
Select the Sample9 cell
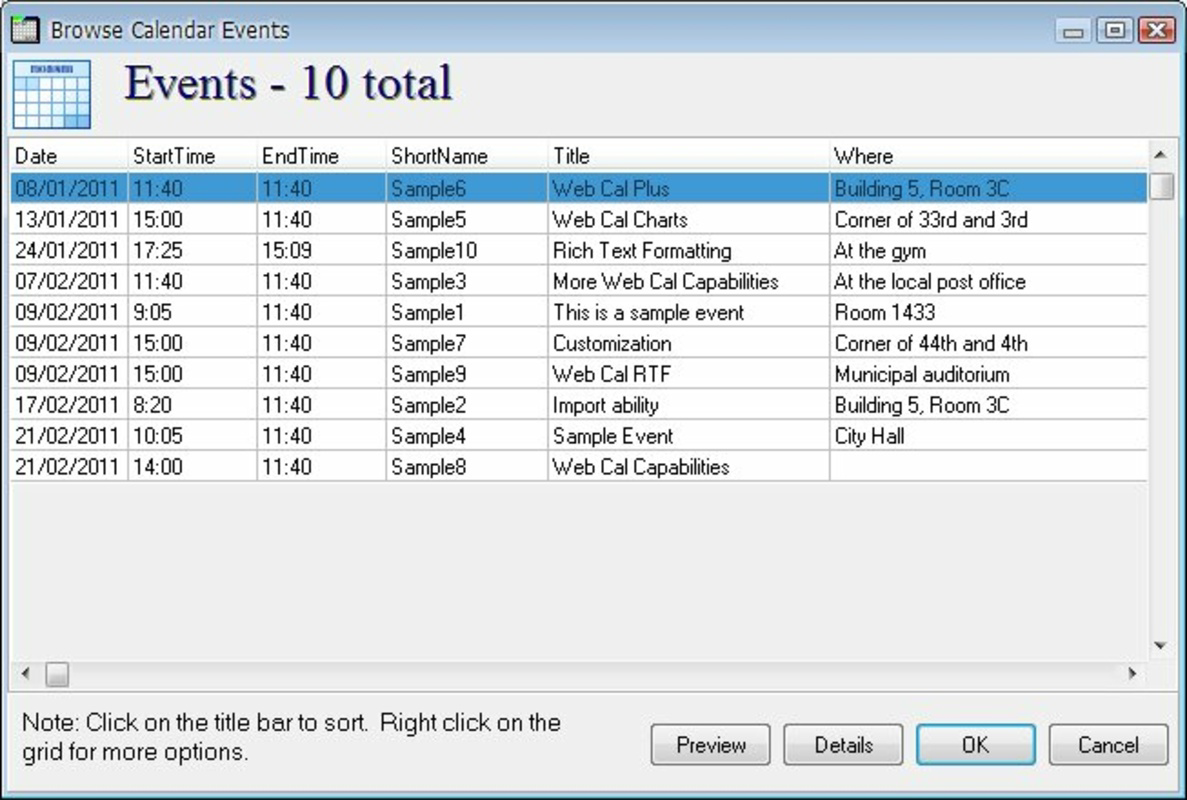[x=466, y=375]
